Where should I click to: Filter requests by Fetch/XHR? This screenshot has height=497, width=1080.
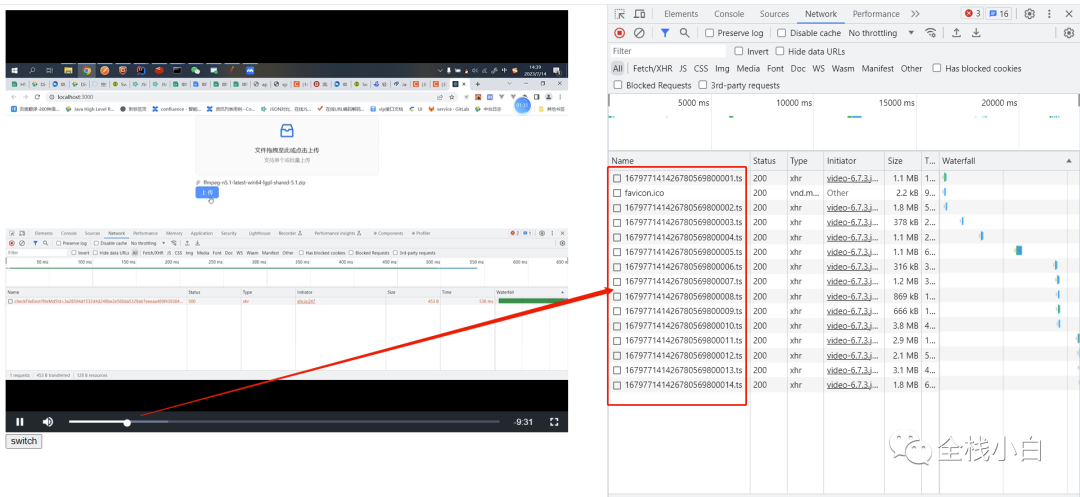pyautogui.click(x=652, y=68)
